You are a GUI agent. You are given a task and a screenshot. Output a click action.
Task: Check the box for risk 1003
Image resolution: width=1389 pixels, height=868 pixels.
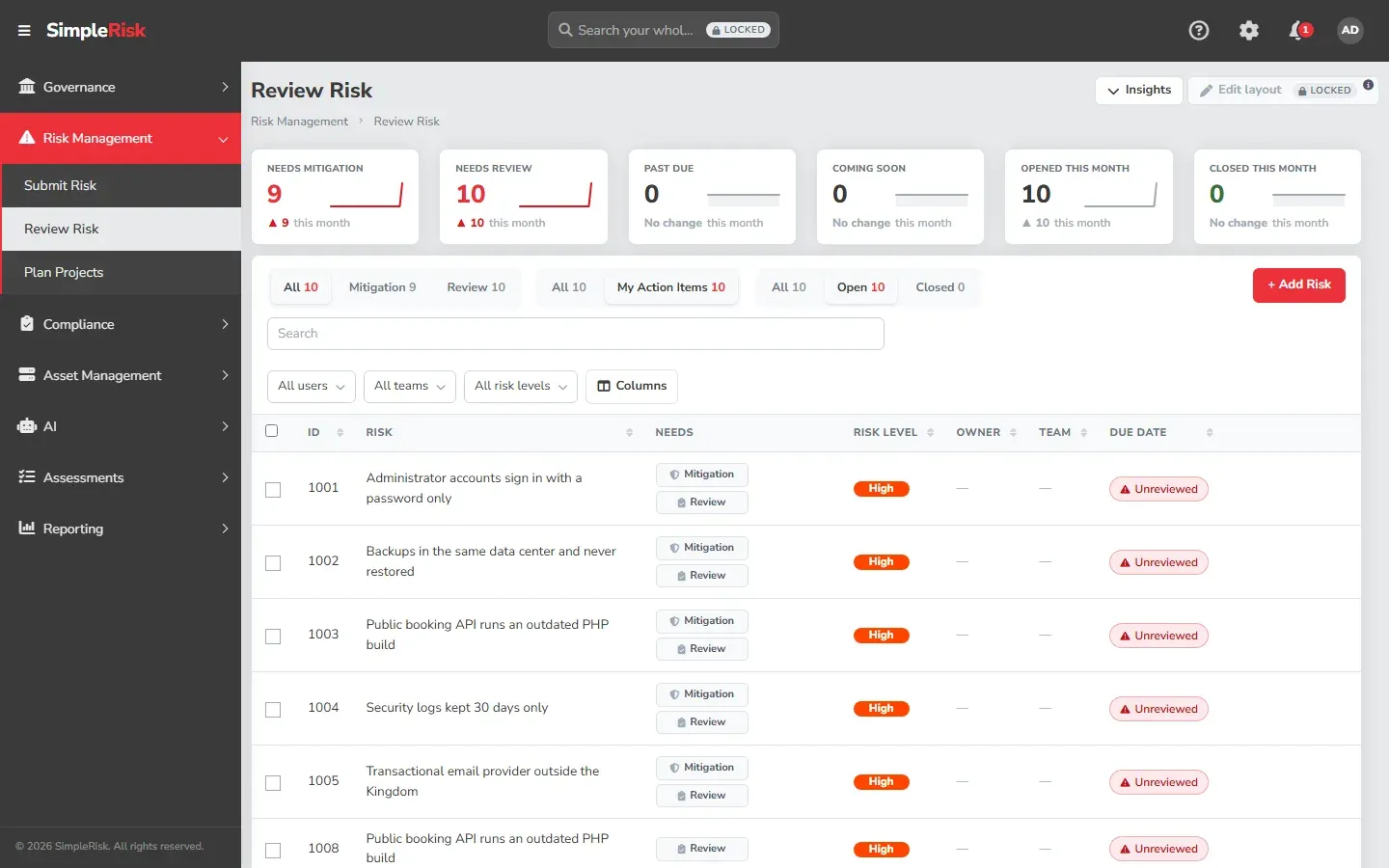point(273,637)
